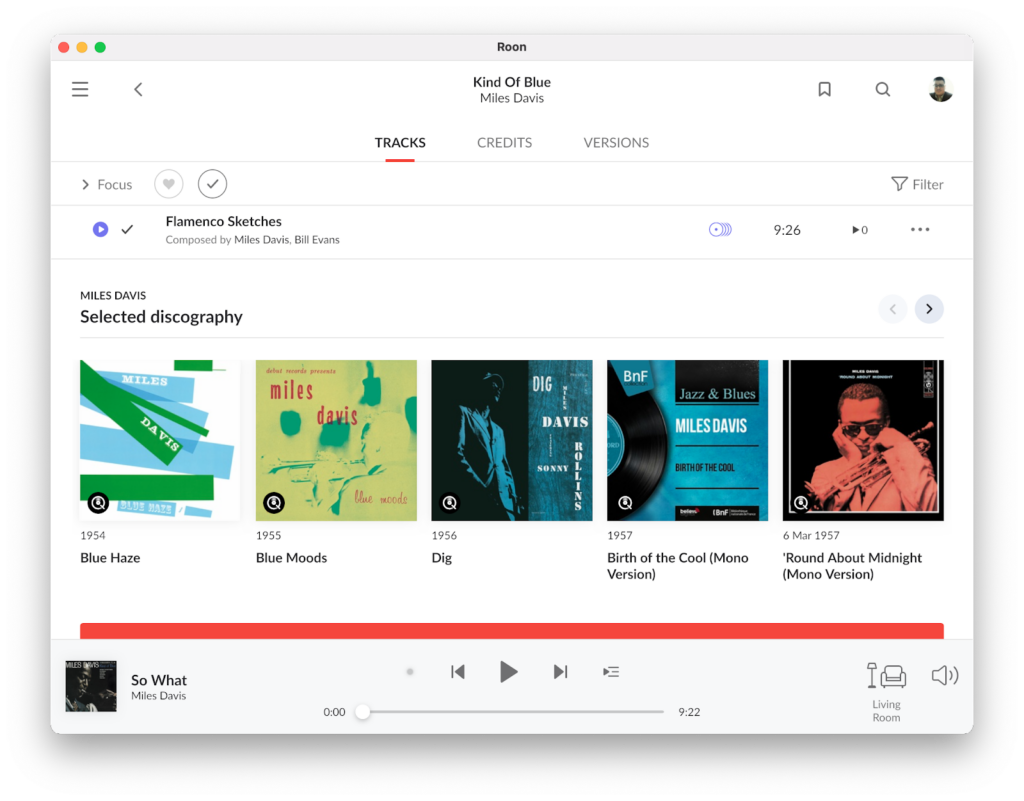Open the play queue icon

611,672
